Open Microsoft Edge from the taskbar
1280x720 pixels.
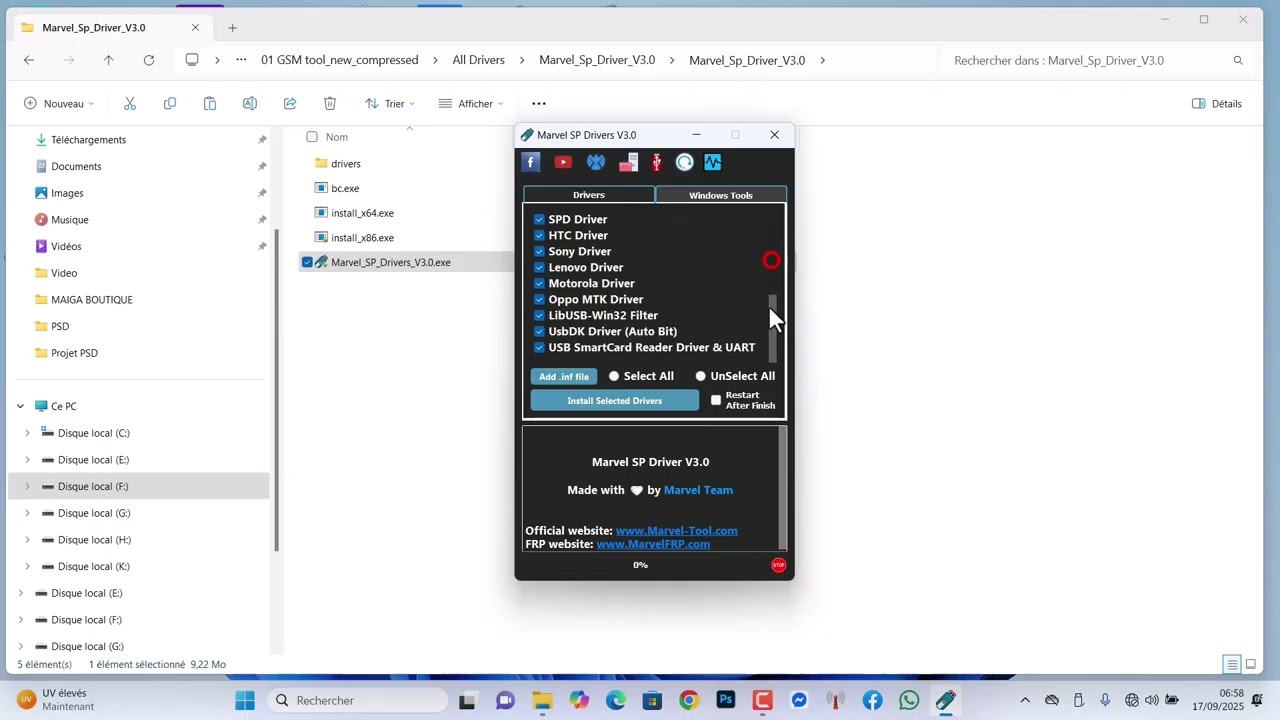click(616, 701)
